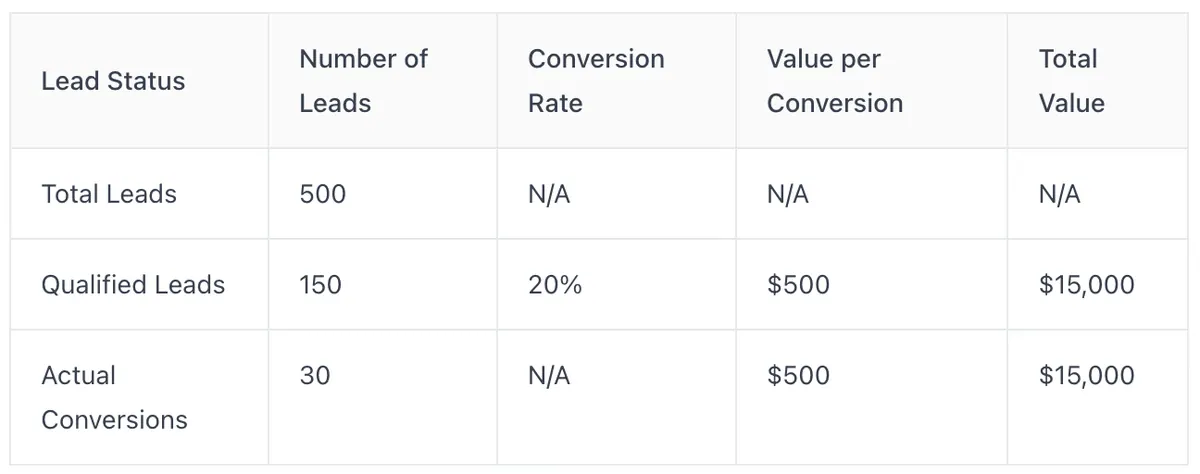Select the Number of Leads header

[363, 81]
